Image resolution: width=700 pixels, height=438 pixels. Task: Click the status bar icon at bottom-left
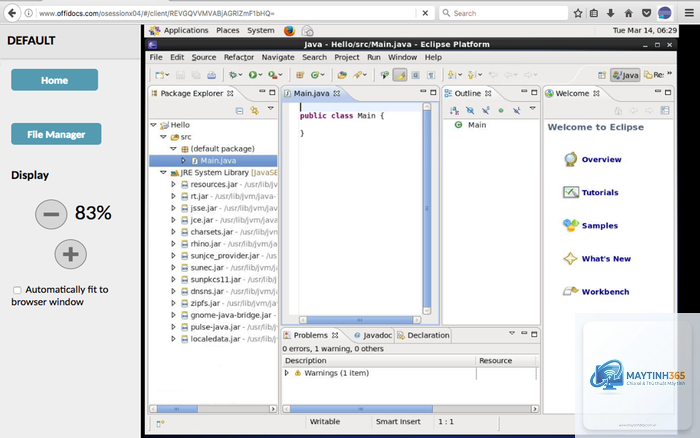click(x=160, y=423)
